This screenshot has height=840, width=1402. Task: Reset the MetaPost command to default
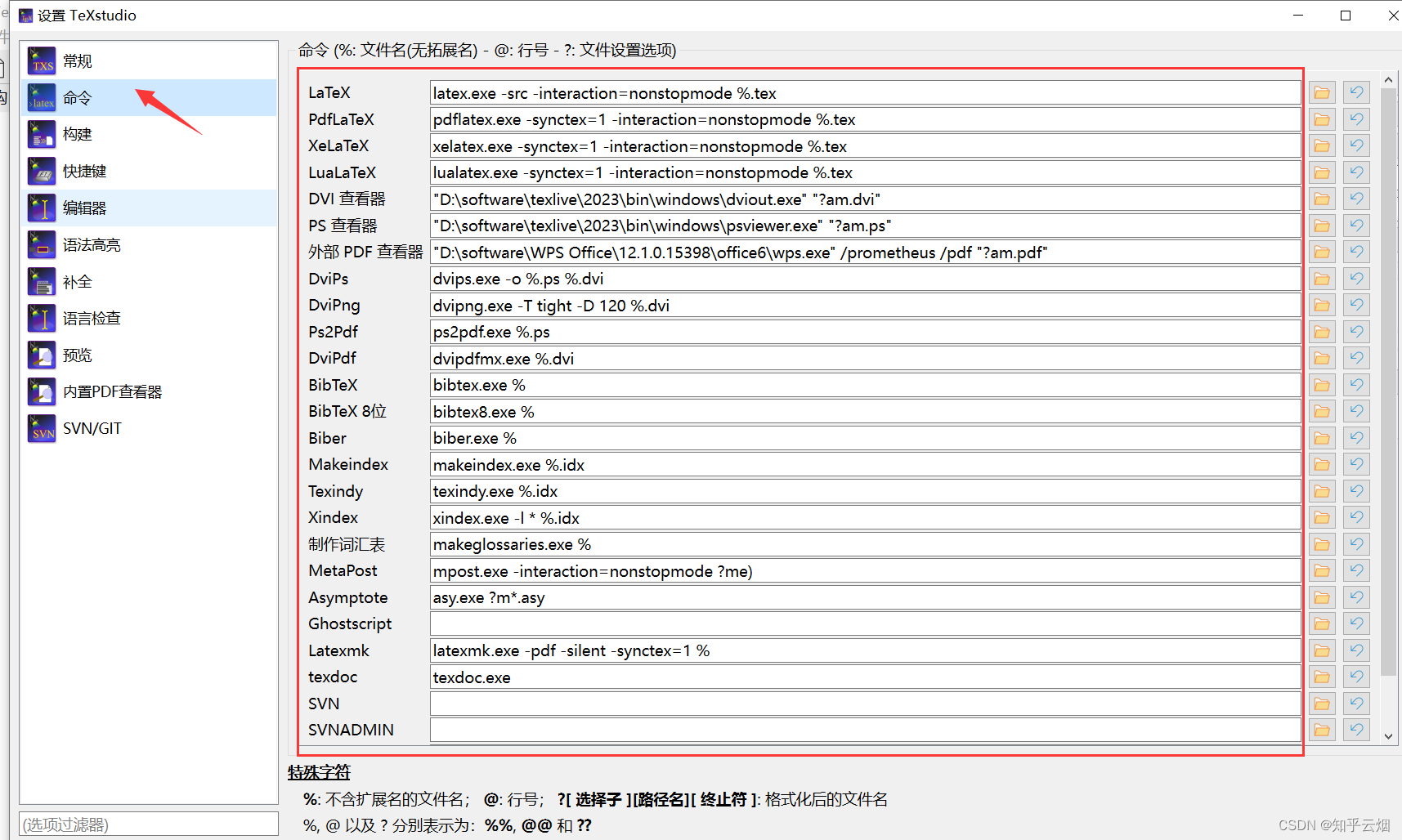pyautogui.click(x=1356, y=571)
